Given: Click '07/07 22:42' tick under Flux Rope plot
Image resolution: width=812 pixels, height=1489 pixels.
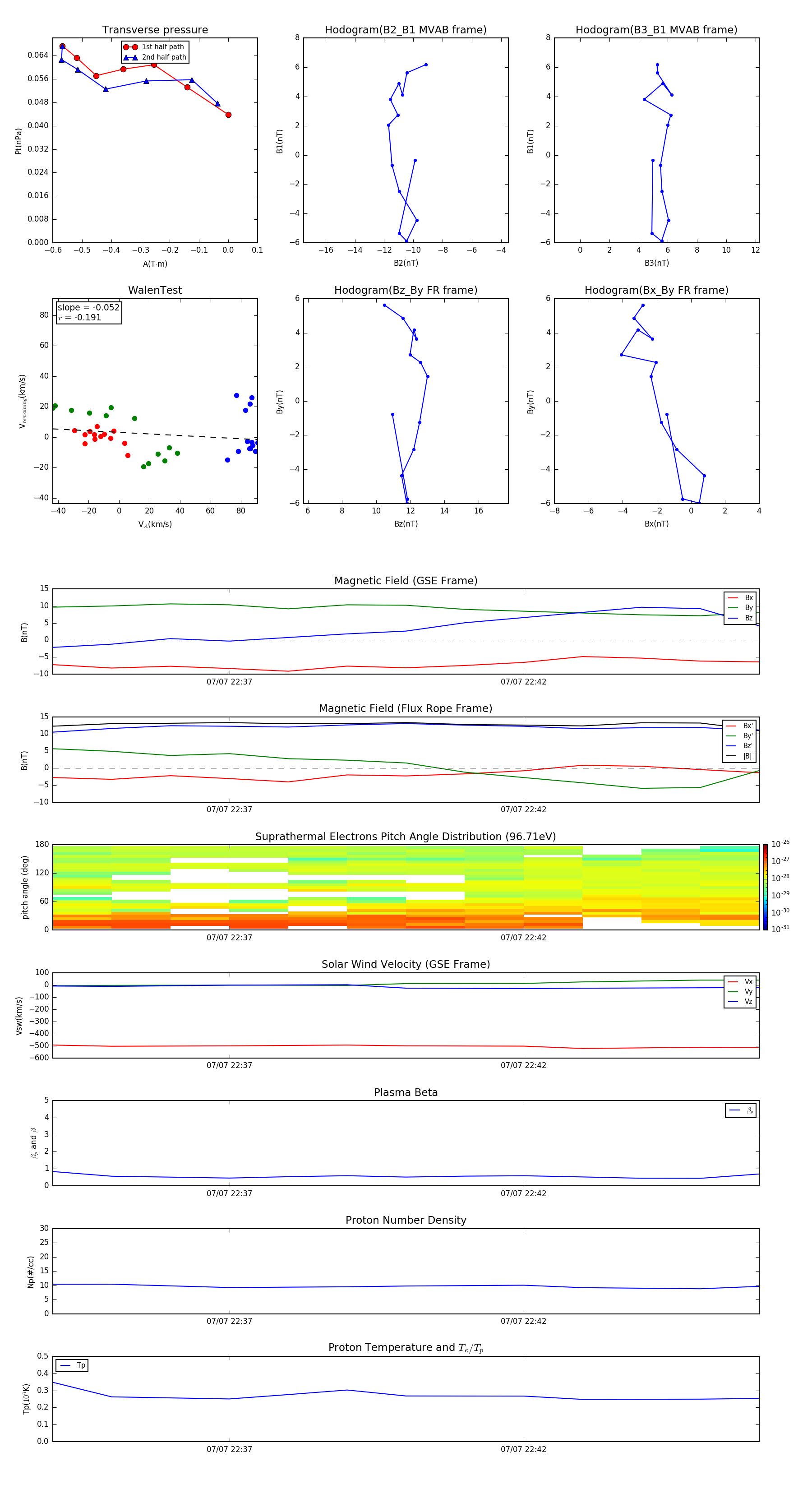Looking at the screenshot, I should tap(524, 810).
